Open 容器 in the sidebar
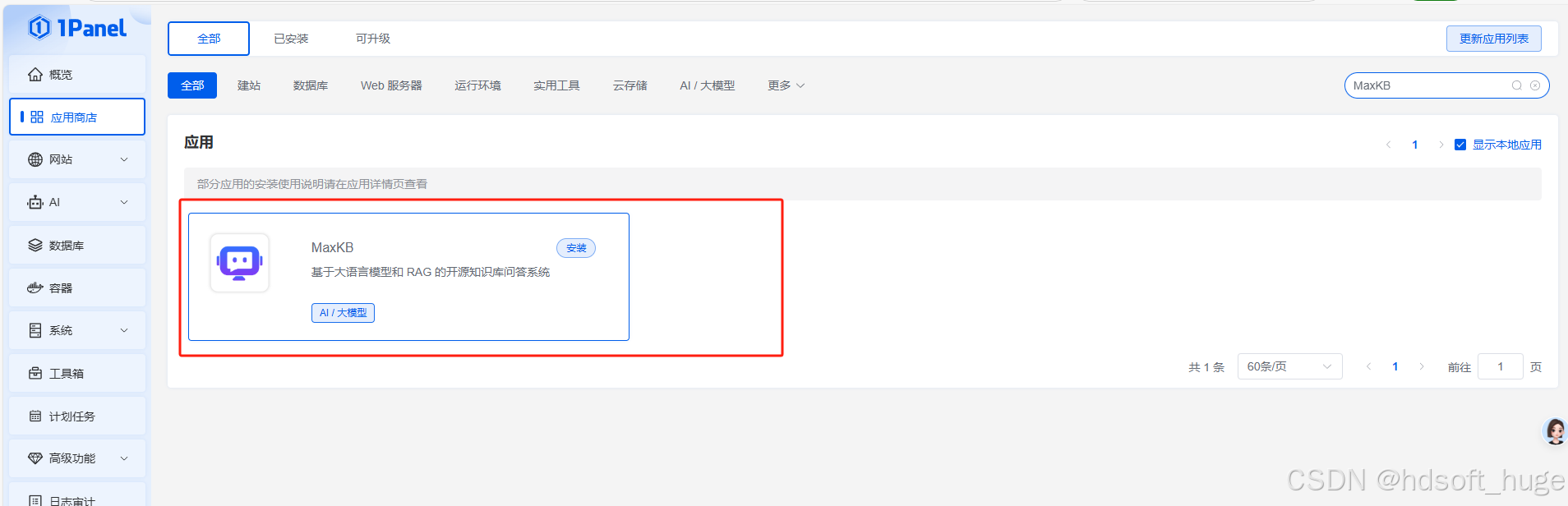 pos(77,287)
